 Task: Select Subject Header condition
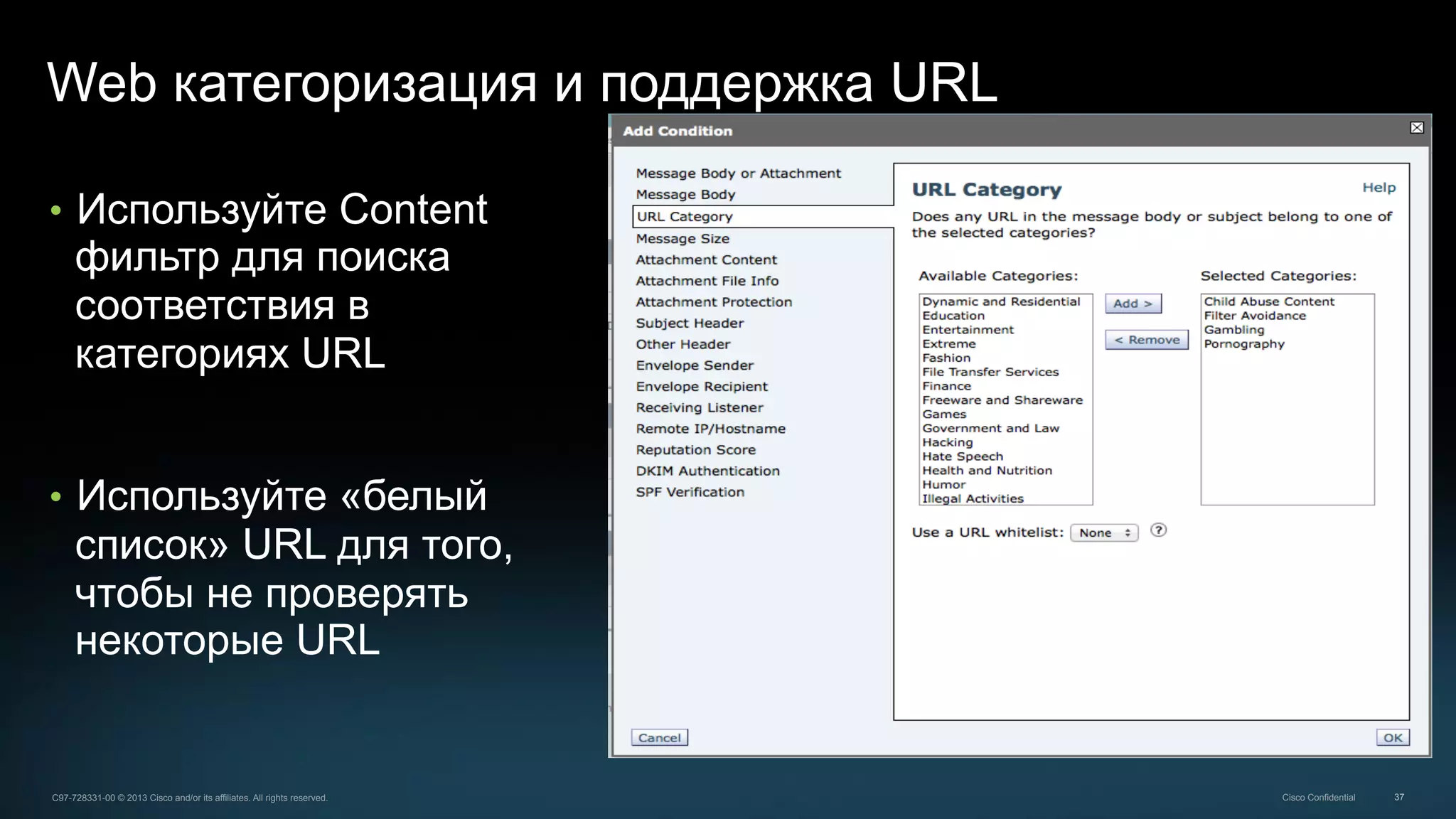tap(690, 323)
